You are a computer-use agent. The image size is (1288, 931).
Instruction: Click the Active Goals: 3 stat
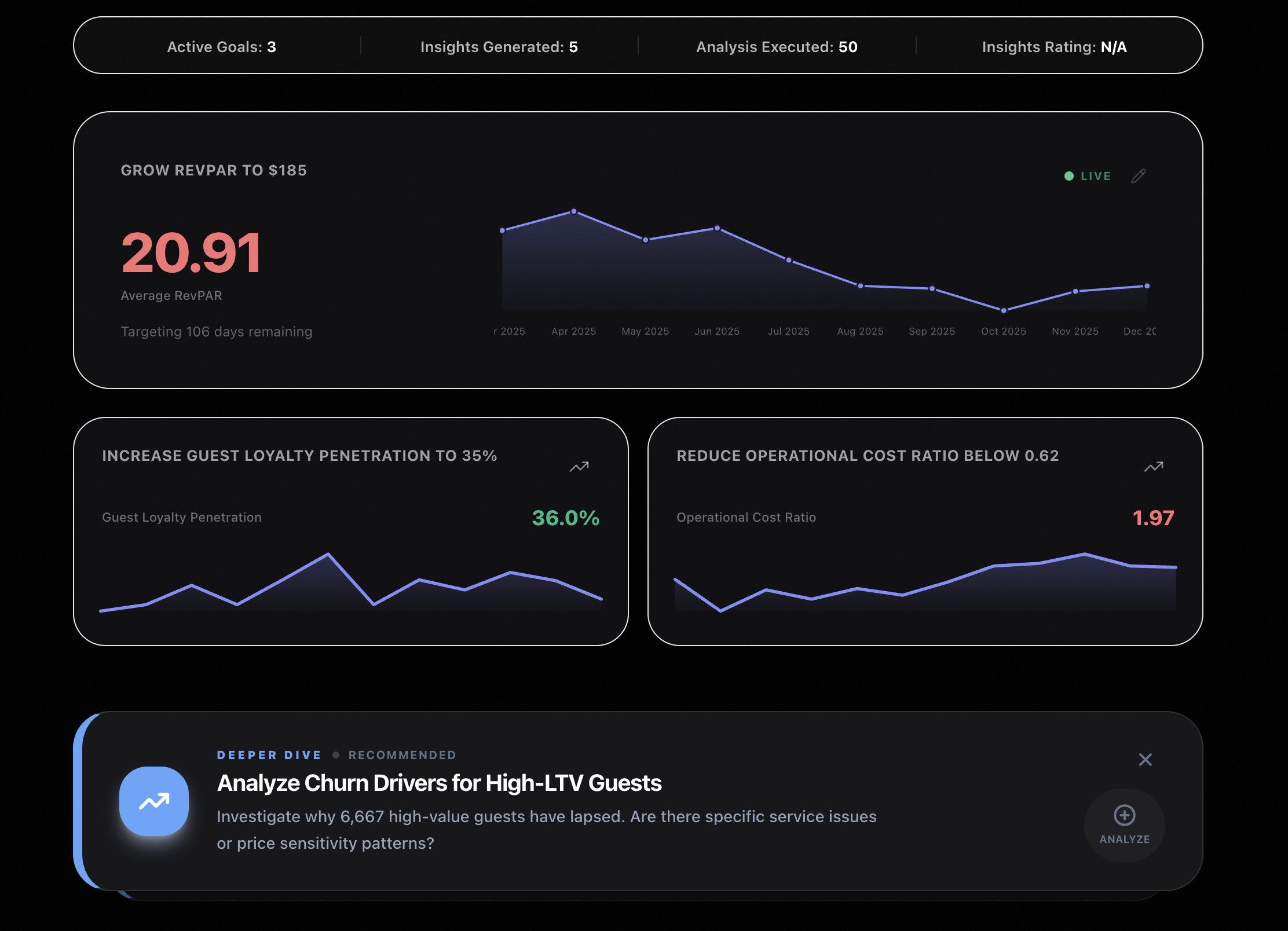(222, 47)
